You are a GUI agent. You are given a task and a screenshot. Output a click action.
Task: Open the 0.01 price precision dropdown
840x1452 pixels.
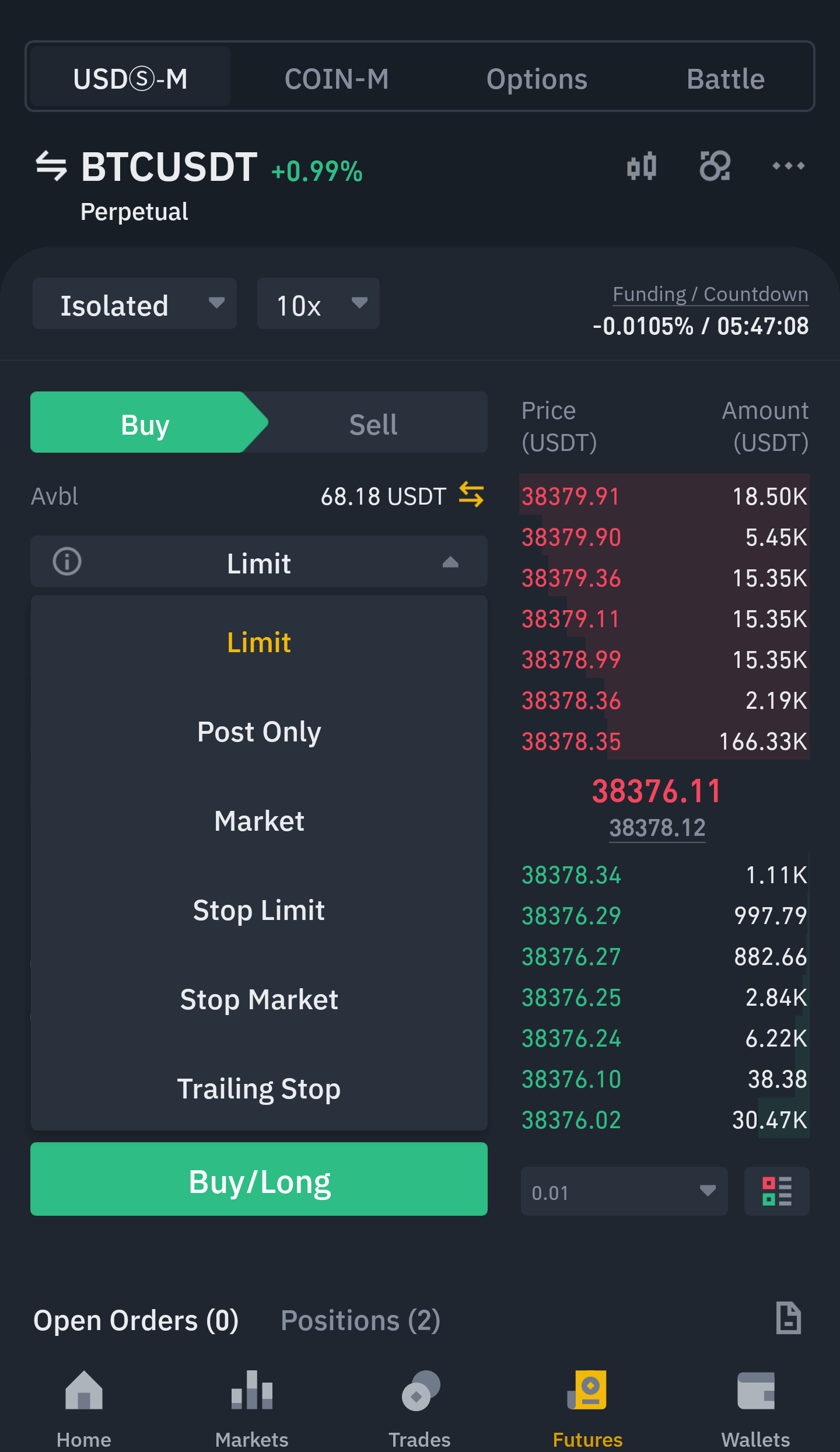624,1191
